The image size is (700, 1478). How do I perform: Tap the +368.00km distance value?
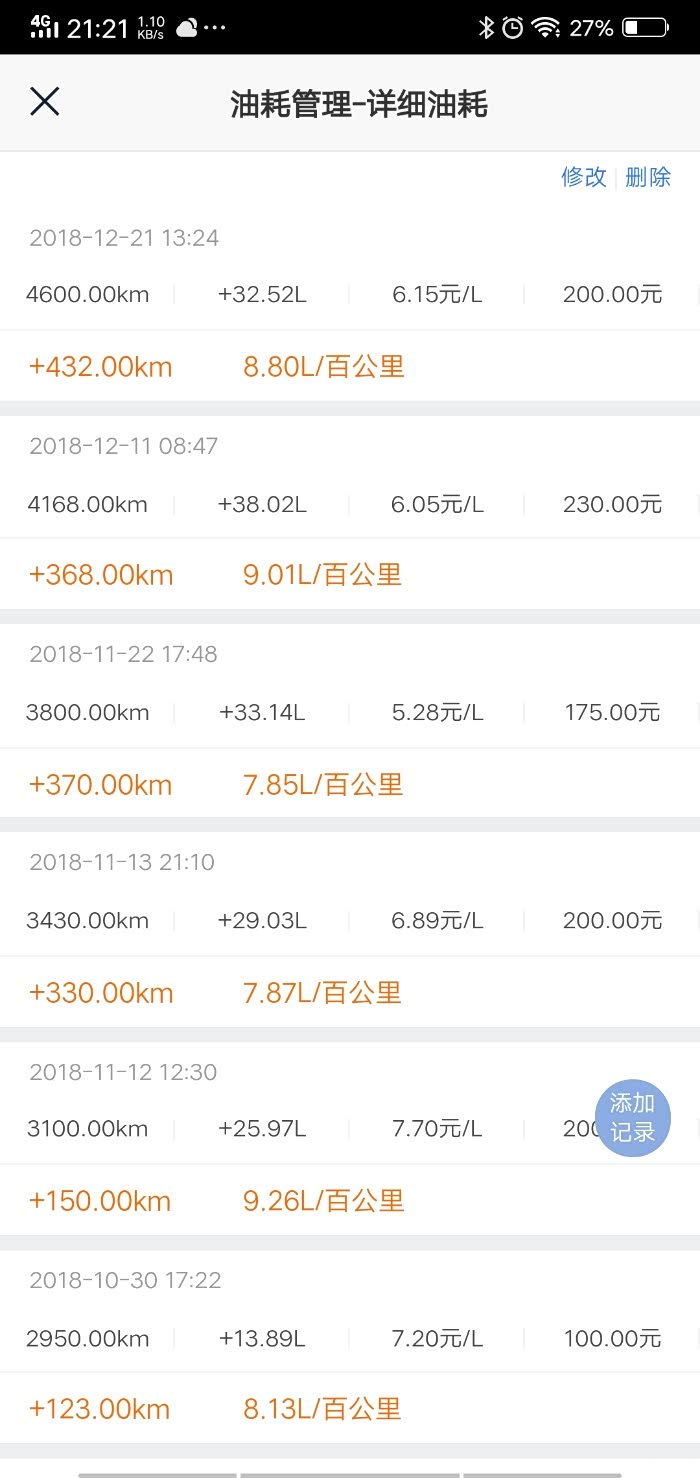(x=101, y=575)
